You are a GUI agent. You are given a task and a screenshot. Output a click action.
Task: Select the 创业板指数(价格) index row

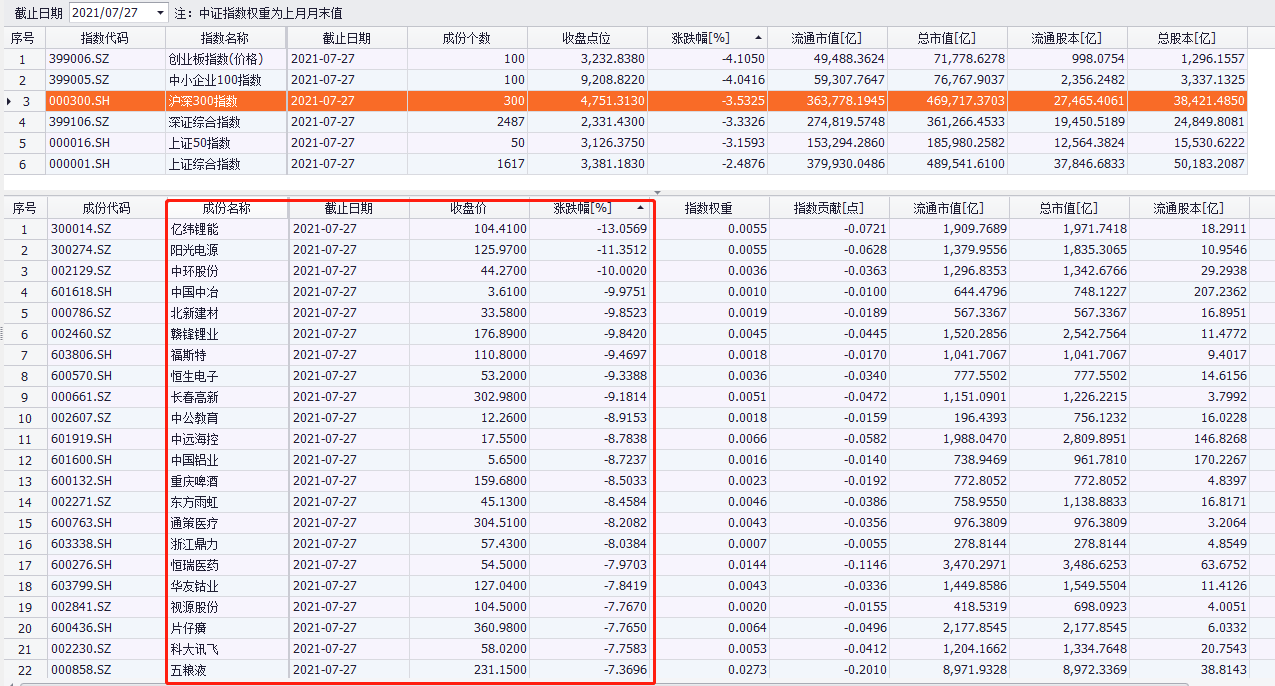625,59
